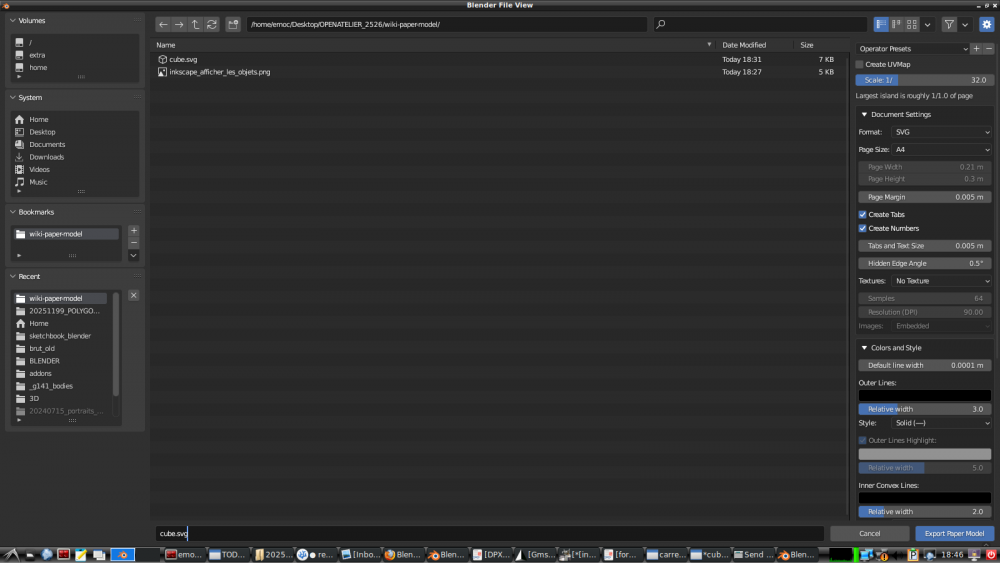
Task: Select cube.svg in the file list
Action: click(x=184, y=59)
